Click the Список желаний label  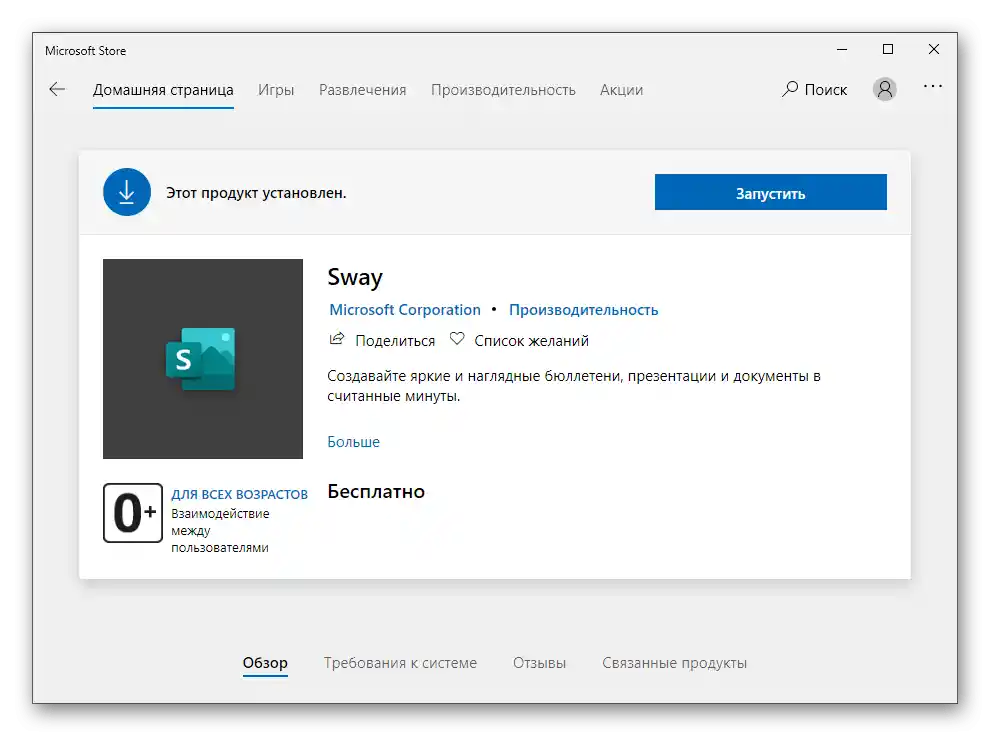(532, 341)
